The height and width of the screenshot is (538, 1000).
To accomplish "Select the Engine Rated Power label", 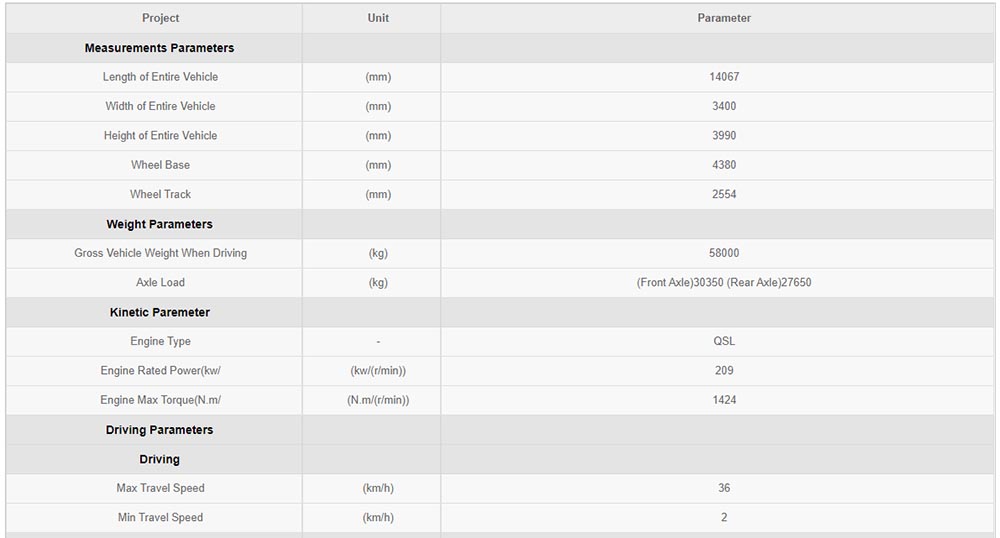I will tap(160, 370).
